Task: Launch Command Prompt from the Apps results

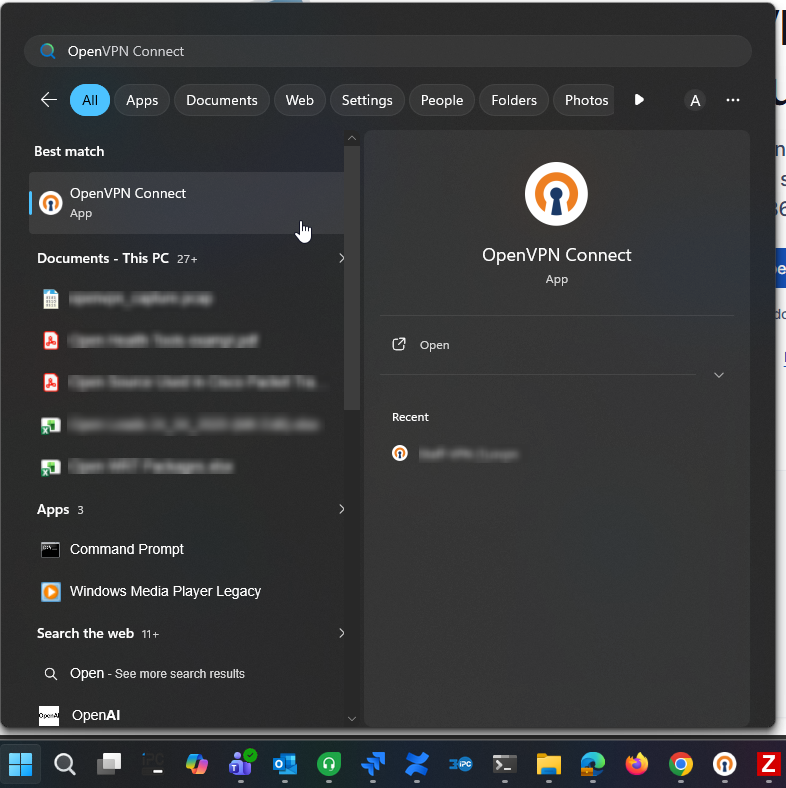Action: [x=186, y=549]
